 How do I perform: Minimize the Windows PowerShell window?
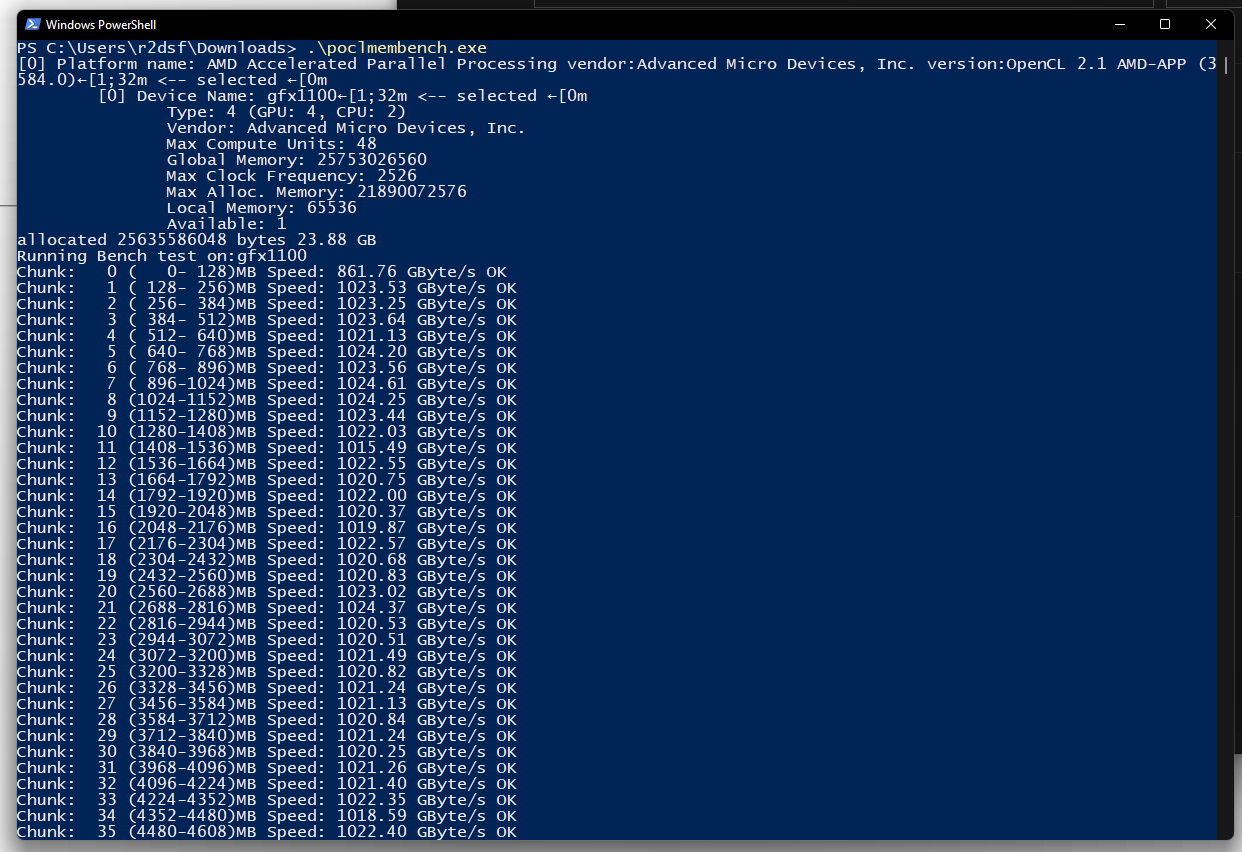coord(1118,24)
